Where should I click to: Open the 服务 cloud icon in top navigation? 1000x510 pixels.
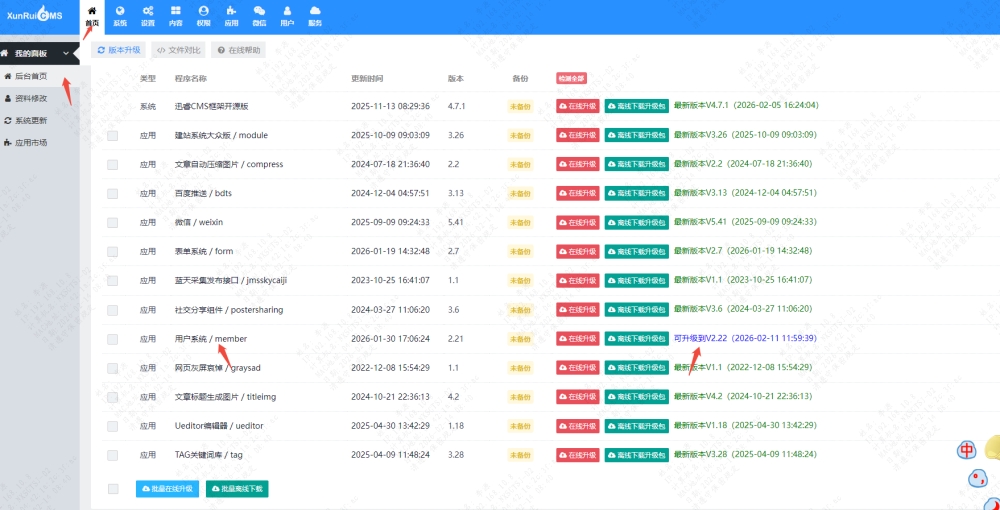coord(315,14)
